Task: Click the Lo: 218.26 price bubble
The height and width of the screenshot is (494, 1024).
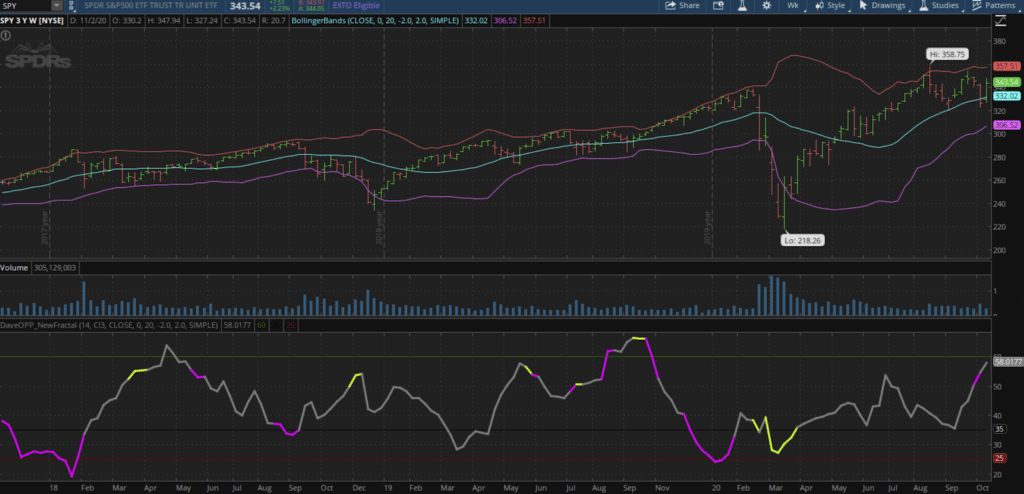Action: tap(804, 240)
